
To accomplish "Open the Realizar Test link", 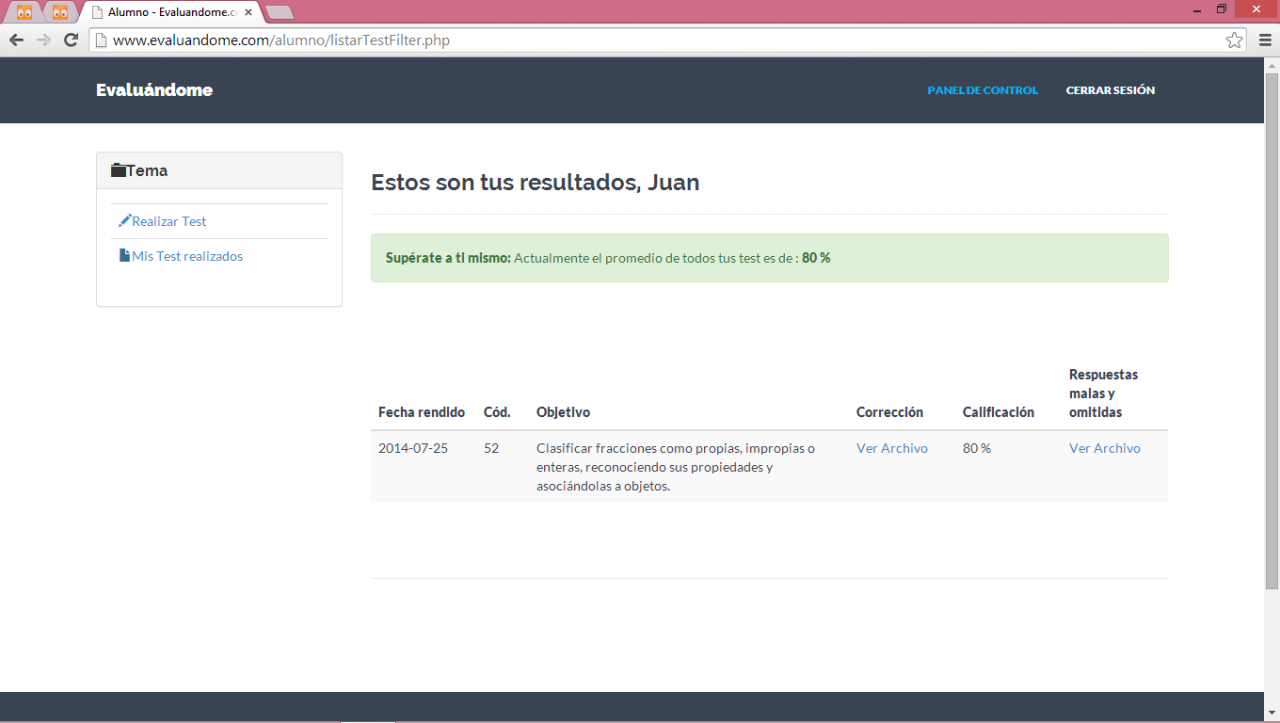I will [169, 221].
